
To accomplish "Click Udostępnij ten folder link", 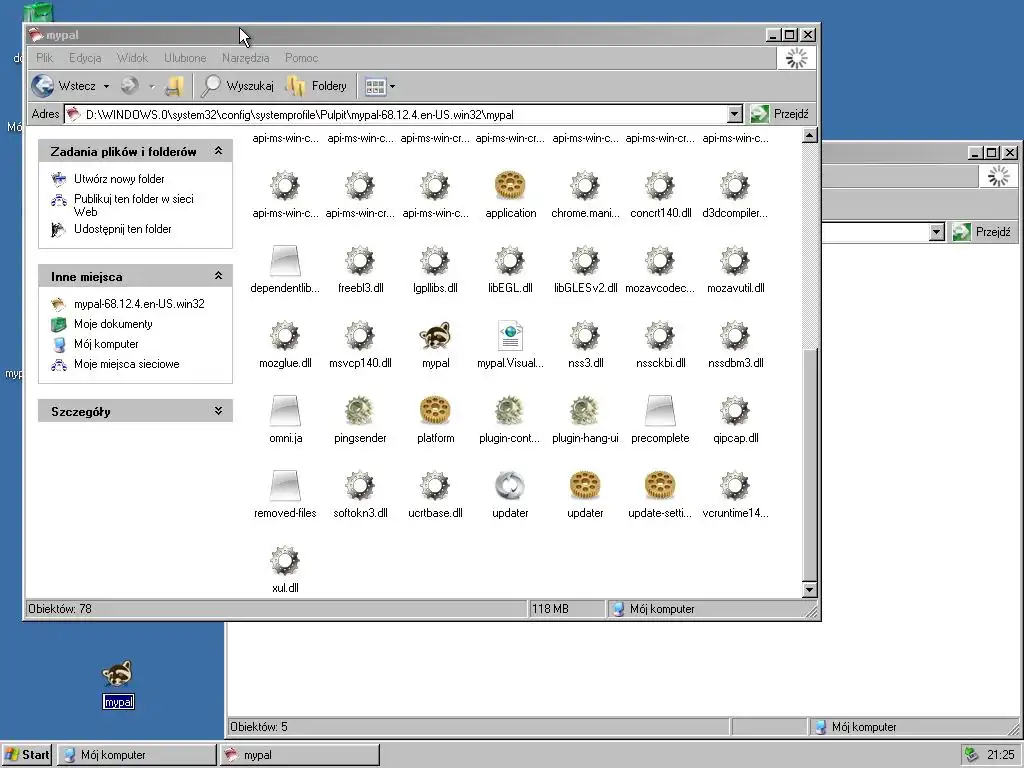I will [123, 229].
